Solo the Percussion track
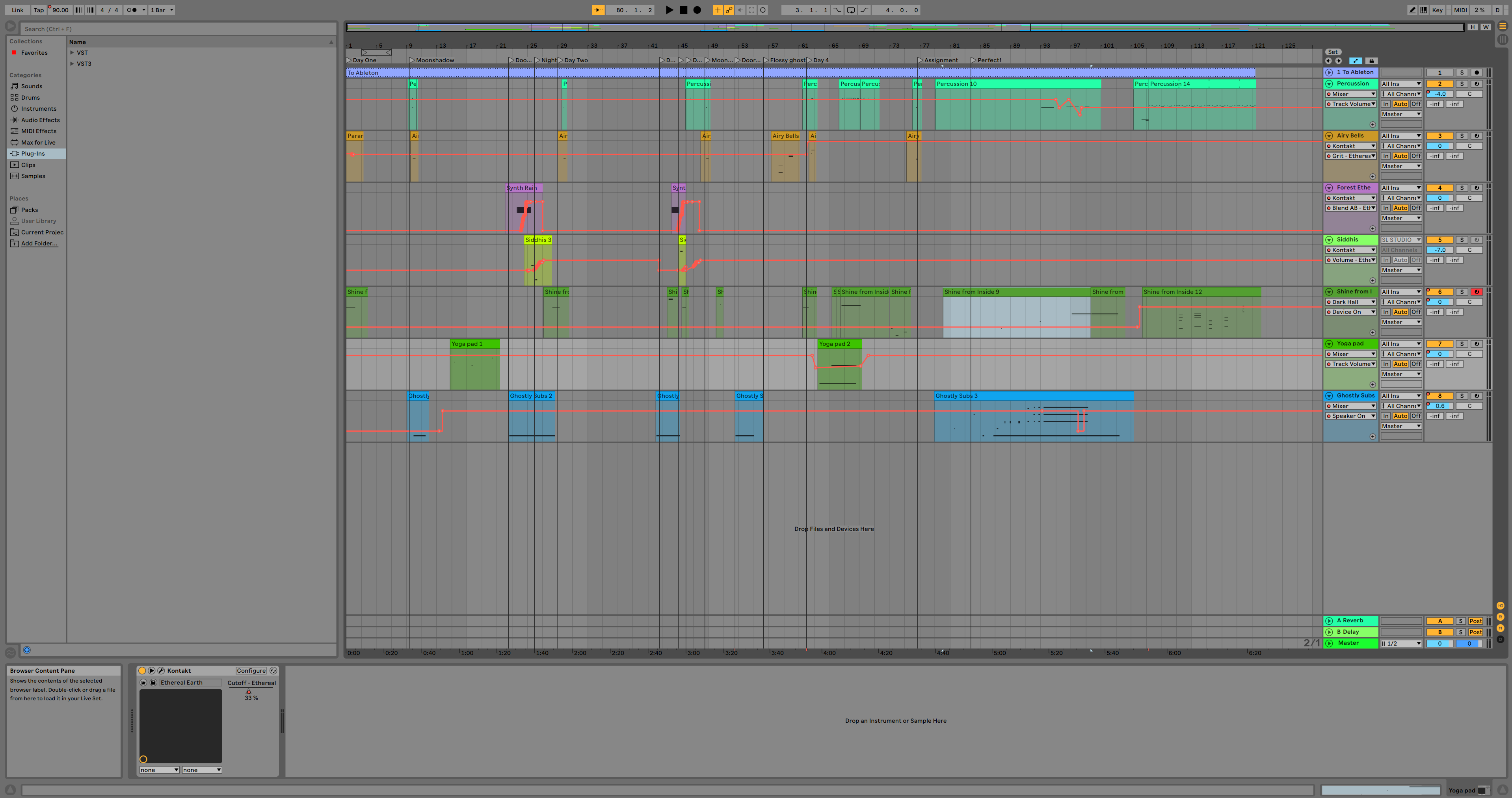The height and width of the screenshot is (798, 1512). point(1462,84)
